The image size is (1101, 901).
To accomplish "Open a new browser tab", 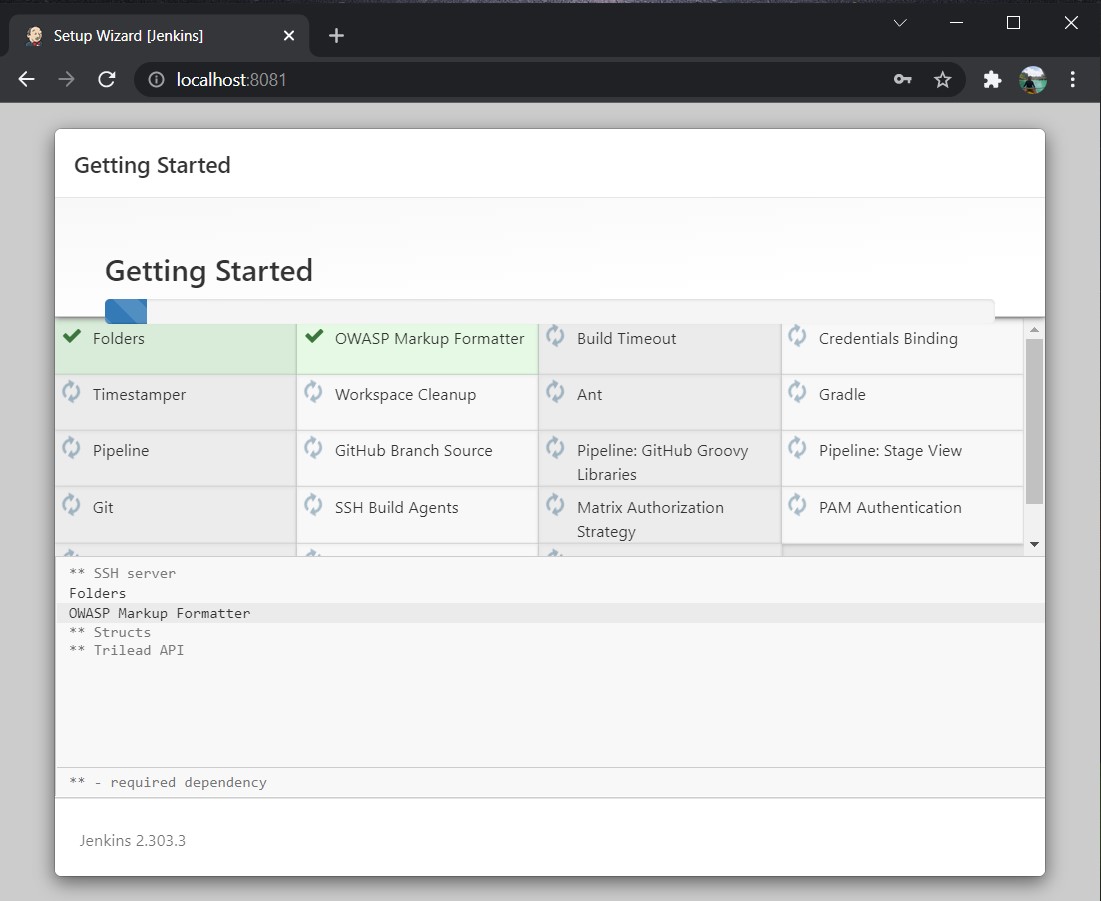I will (x=336, y=36).
